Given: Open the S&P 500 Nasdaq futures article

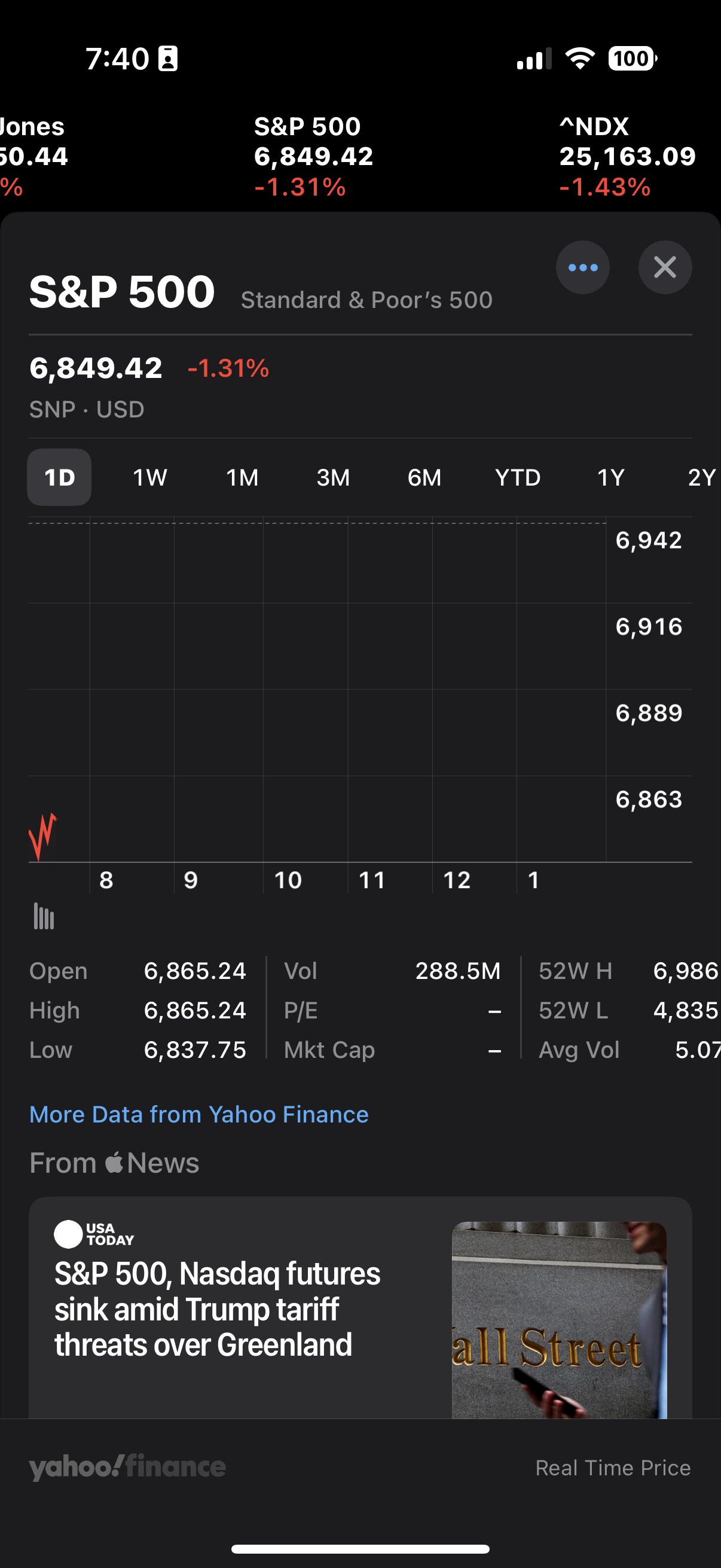Looking at the screenshot, I should click(217, 1308).
